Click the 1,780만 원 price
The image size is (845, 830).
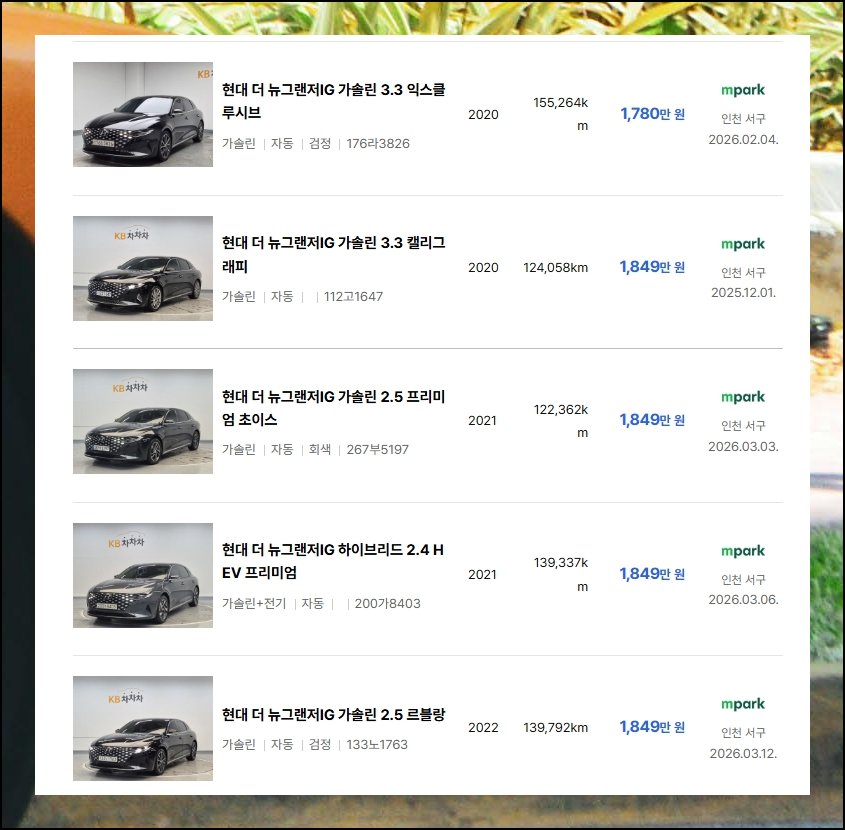[x=653, y=114]
